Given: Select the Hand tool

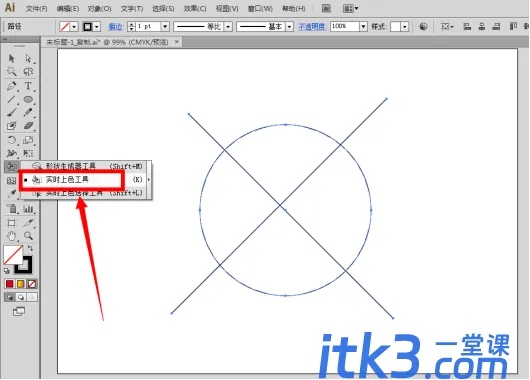Looking at the screenshot, I should [x=11, y=236].
